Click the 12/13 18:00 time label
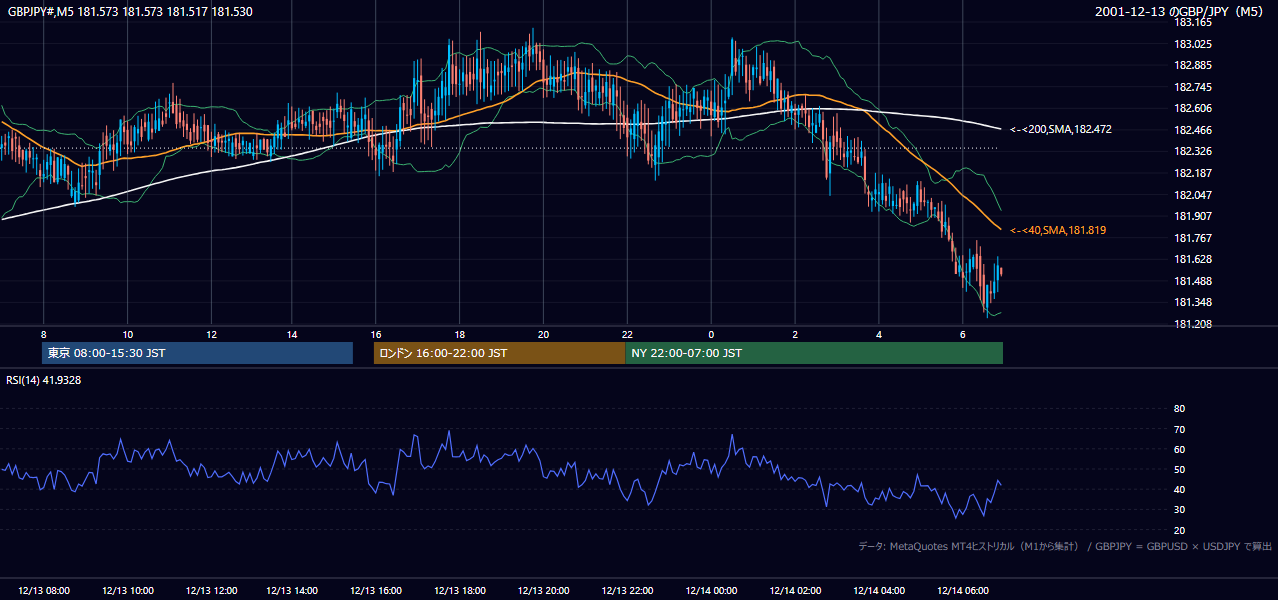Screen dimensions: 1278x600 (461, 591)
